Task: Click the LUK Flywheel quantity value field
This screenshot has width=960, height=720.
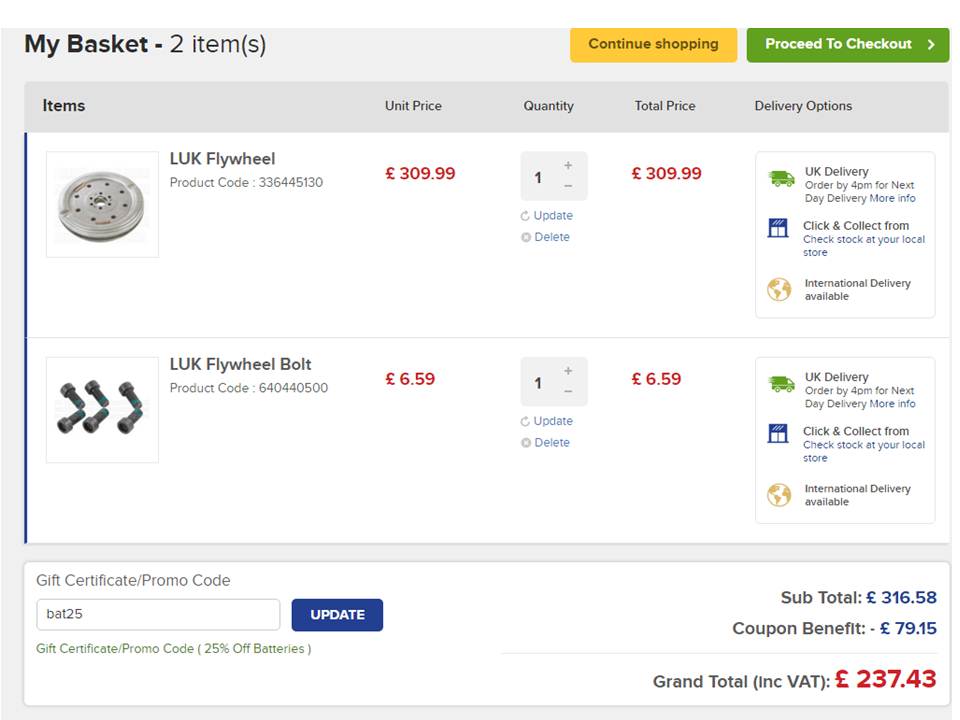Action: click(x=538, y=178)
